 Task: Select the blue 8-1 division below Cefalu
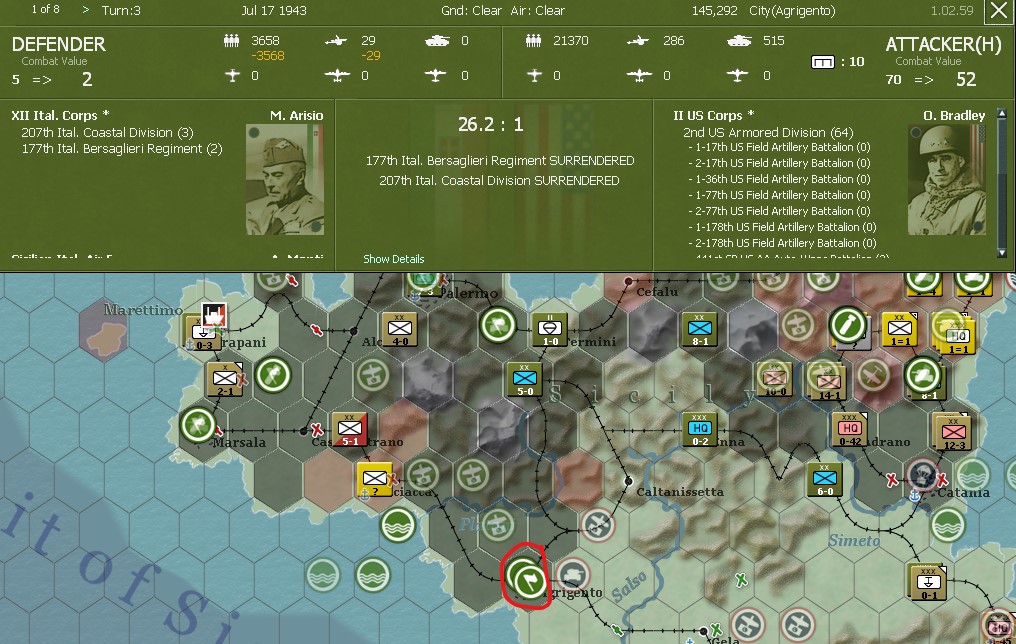pyautogui.click(x=700, y=330)
